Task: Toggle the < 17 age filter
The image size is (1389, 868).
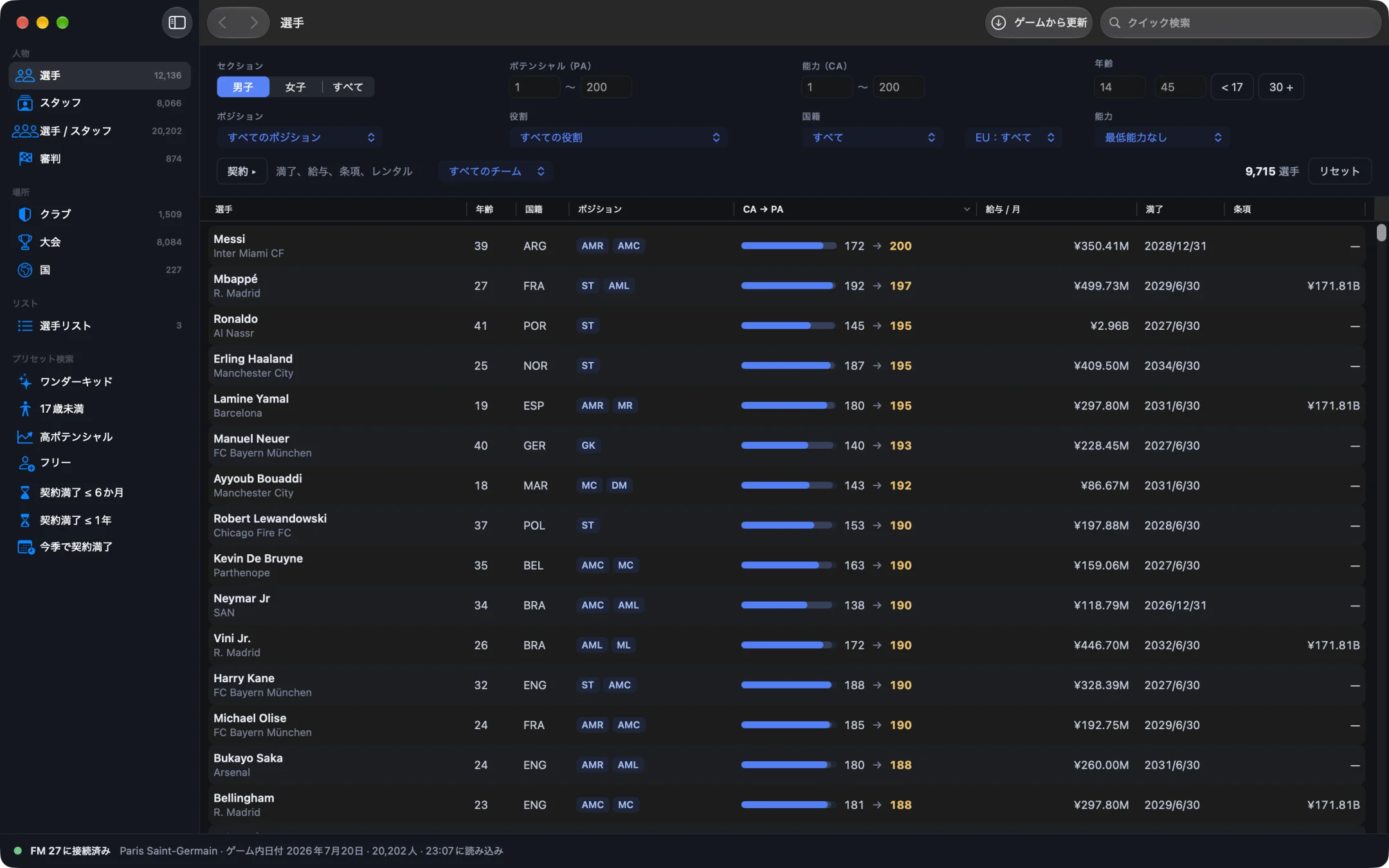Action: (1232, 87)
